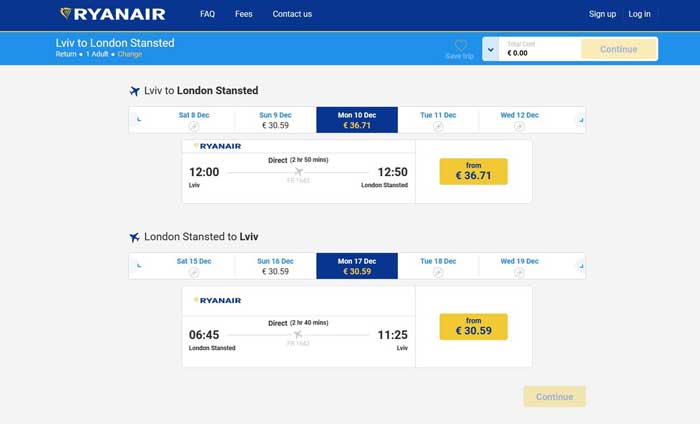Click the Change link under the route title
The height and width of the screenshot is (424, 700).
click(x=130, y=55)
